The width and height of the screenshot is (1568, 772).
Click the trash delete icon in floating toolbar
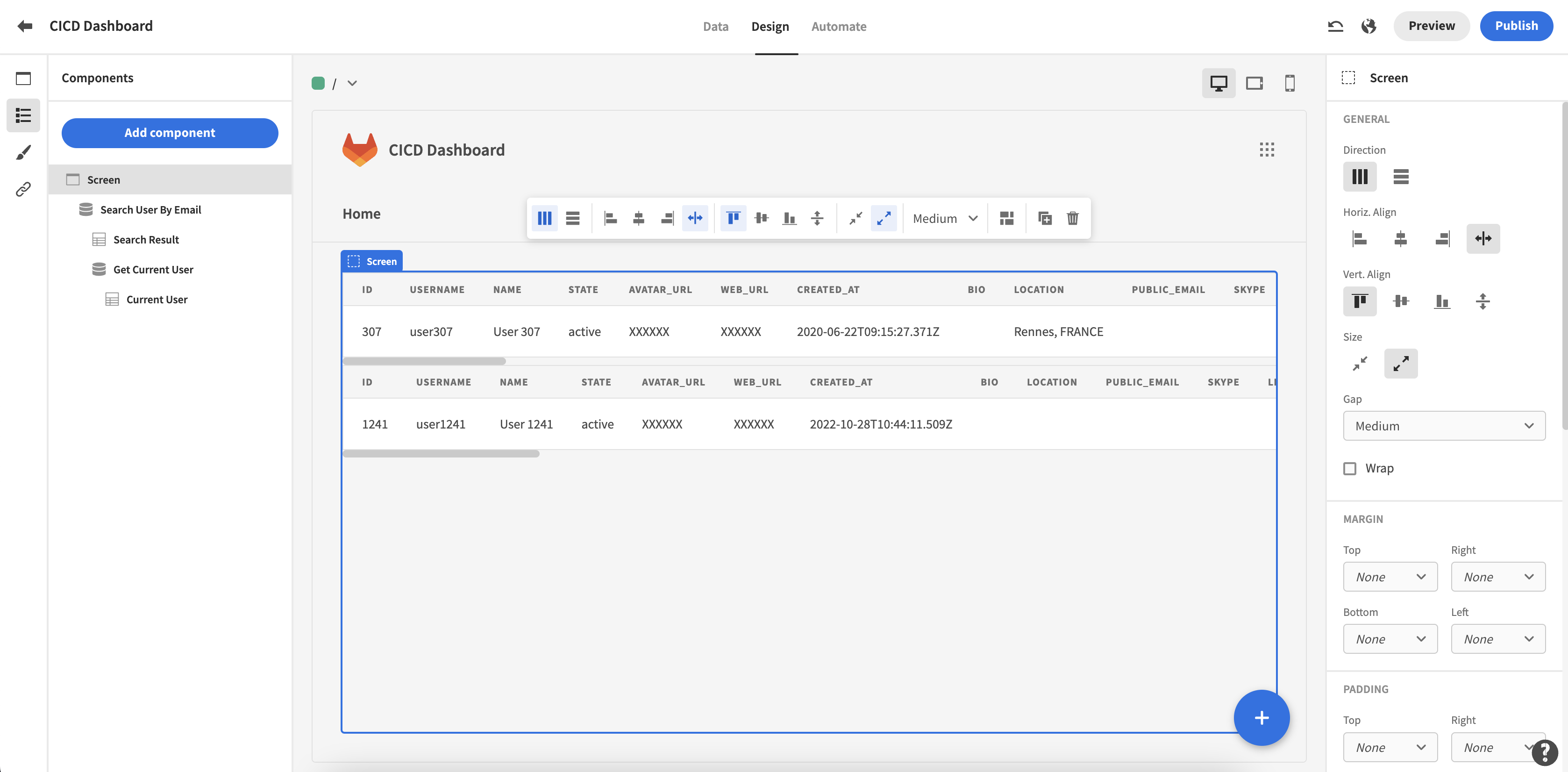(x=1073, y=218)
